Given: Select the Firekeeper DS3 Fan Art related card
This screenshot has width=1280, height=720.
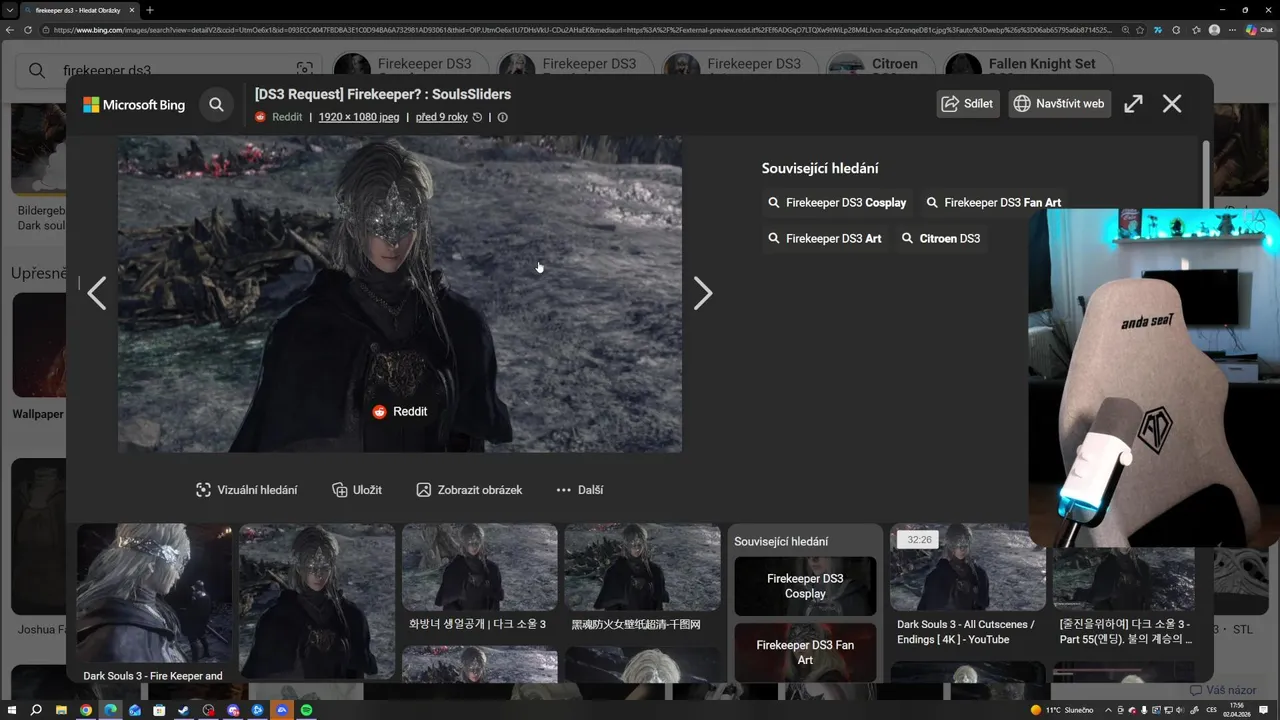Looking at the screenshot, I should pos(805,653).
